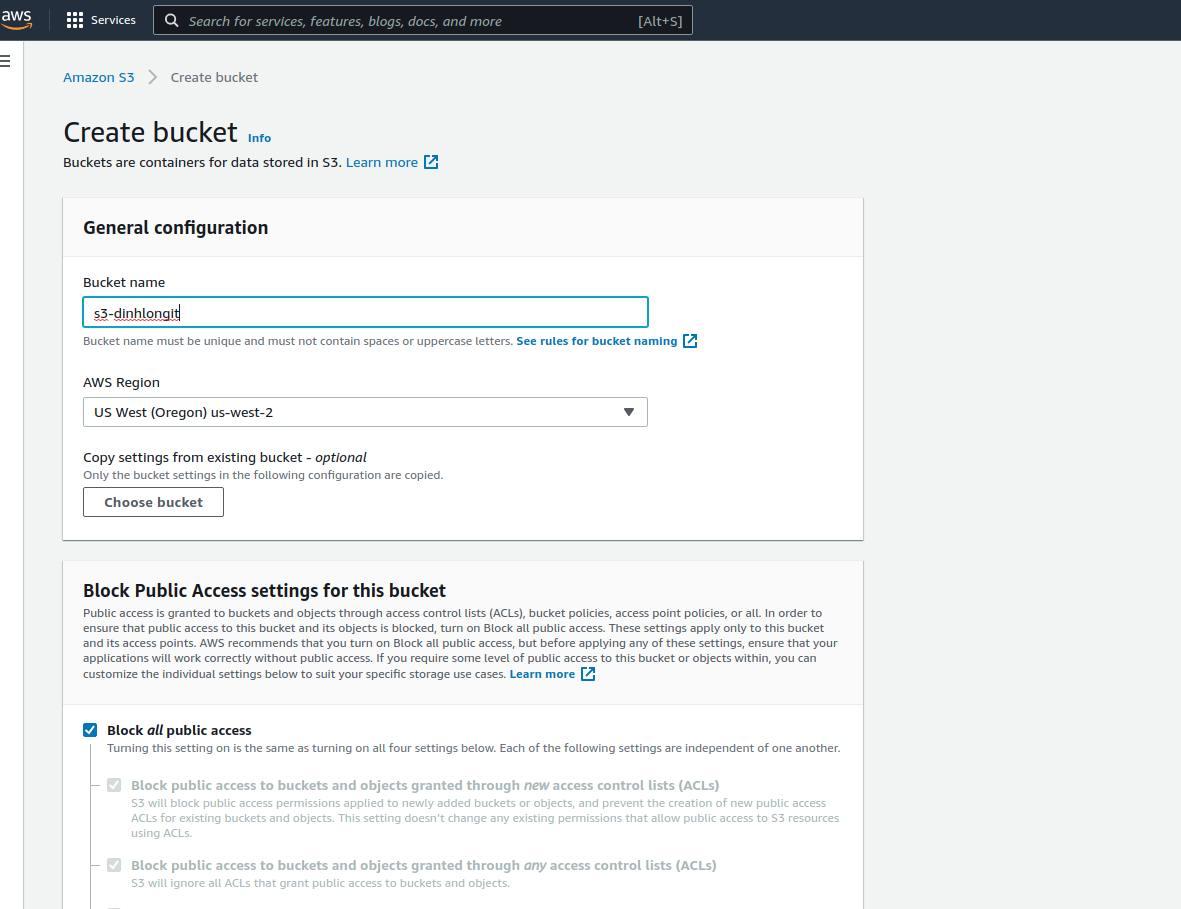Click the Choose bucket button

click(x=153, y=502)
